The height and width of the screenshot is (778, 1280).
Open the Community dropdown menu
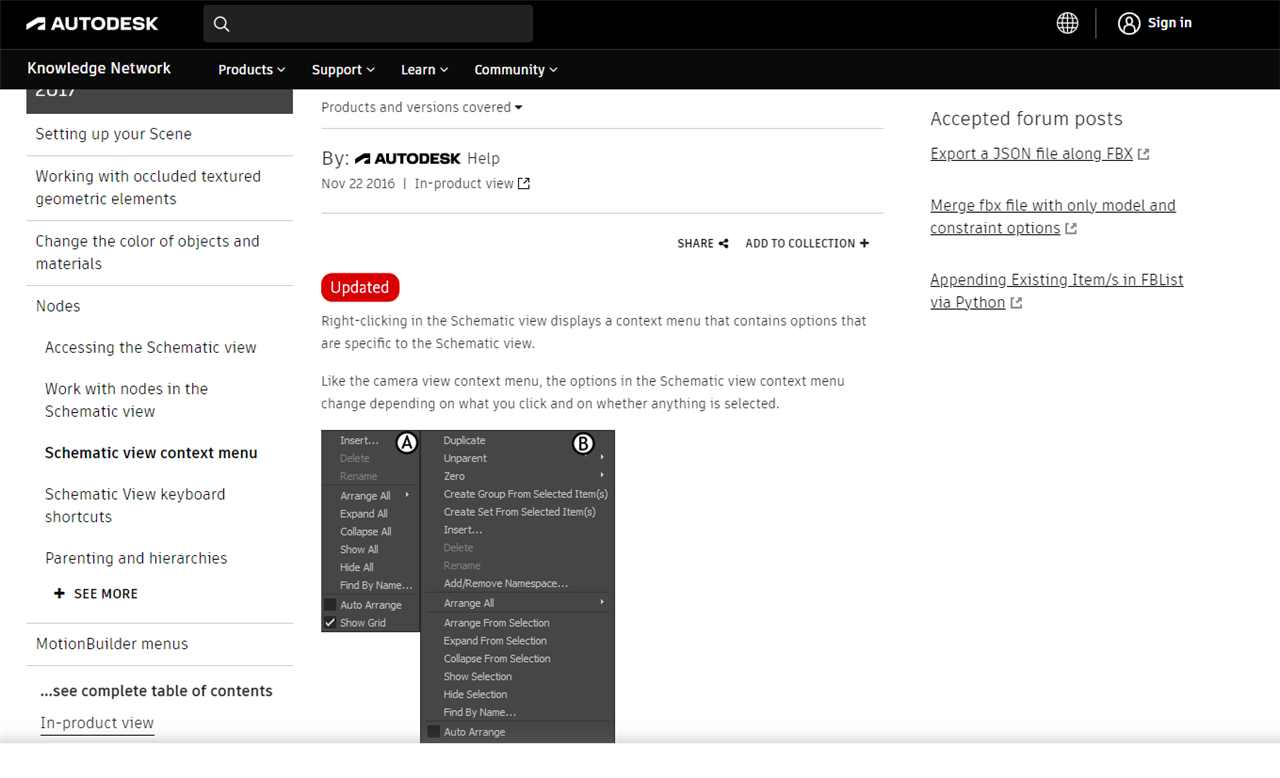[x=516, y=70]
